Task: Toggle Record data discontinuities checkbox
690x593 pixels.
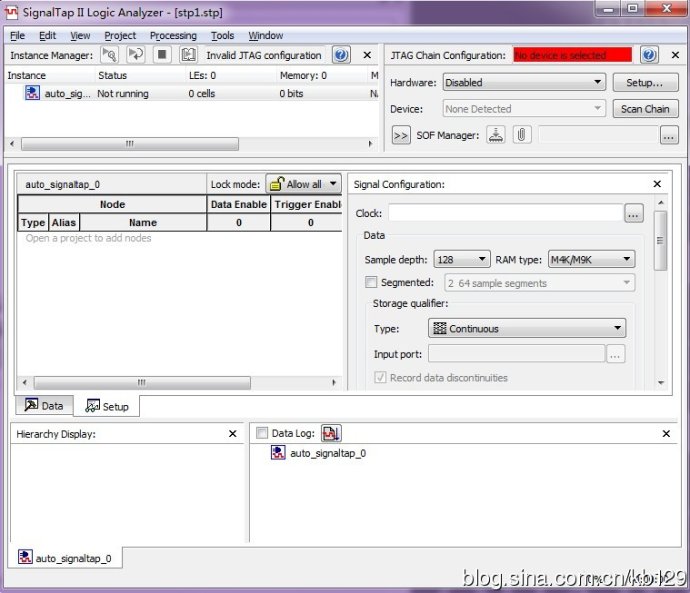Action: coord(380,377)
